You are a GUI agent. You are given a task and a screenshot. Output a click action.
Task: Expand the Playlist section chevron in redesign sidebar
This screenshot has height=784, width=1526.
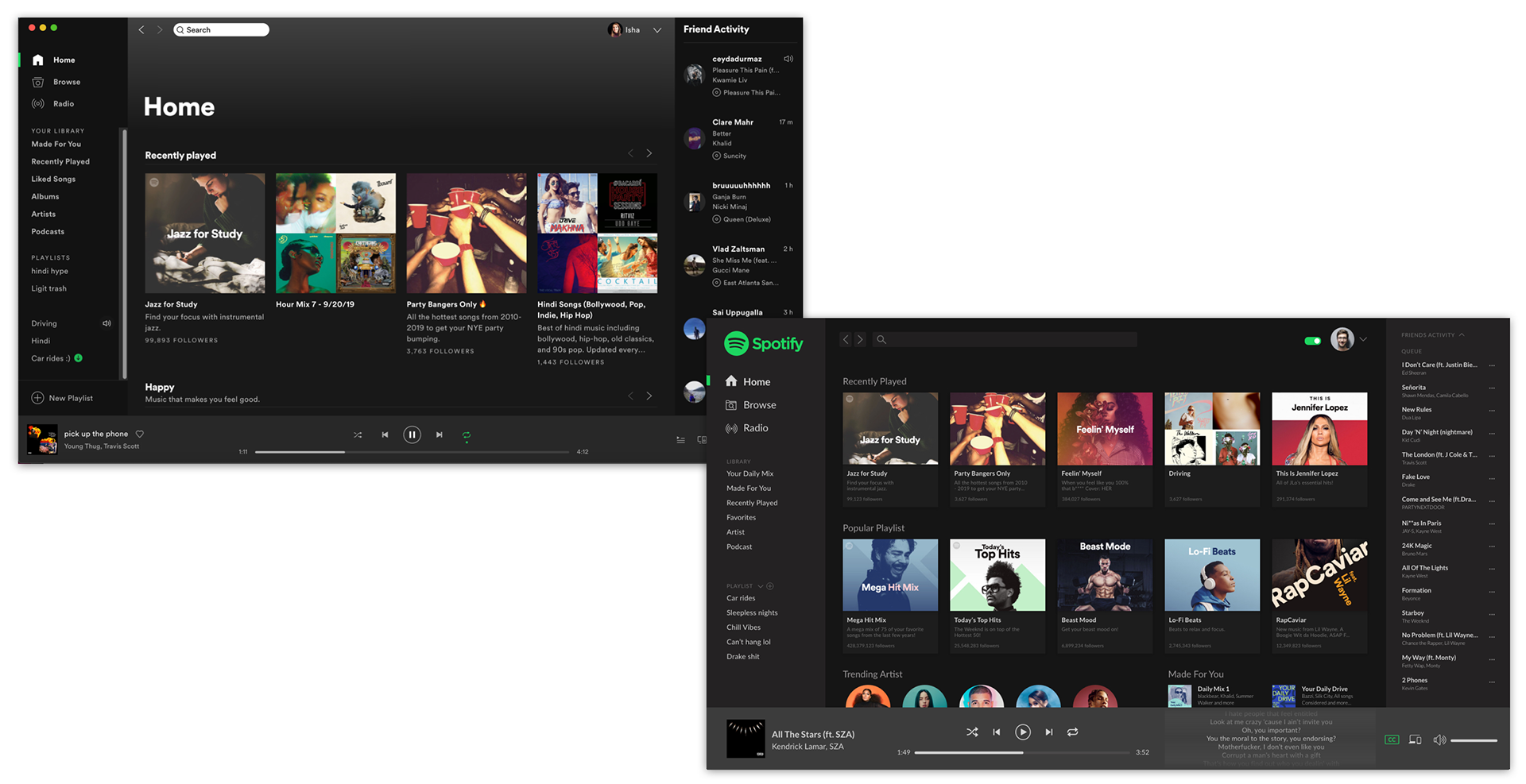coord(760,586)
